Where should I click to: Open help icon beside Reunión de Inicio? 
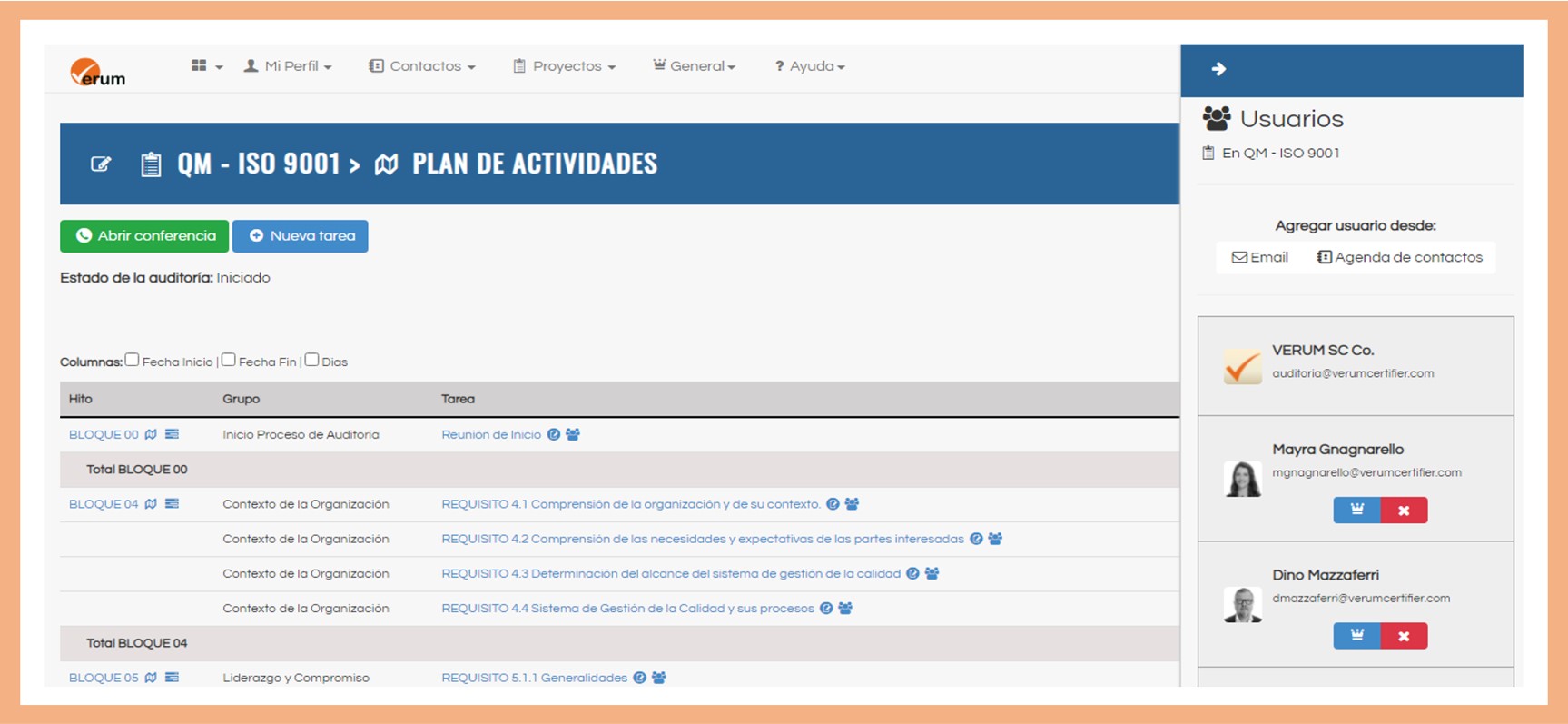pyautogui.click(x=553, y=435)
